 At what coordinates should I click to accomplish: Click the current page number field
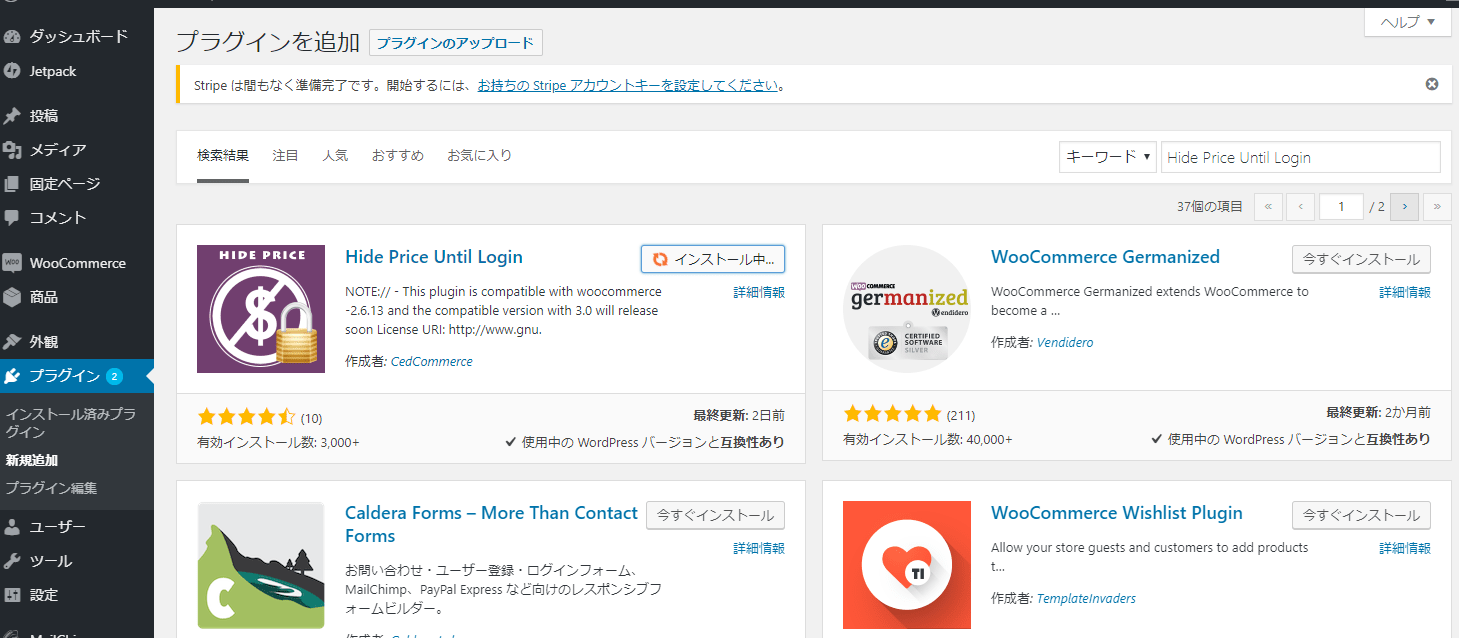[x=1342, y=206]
